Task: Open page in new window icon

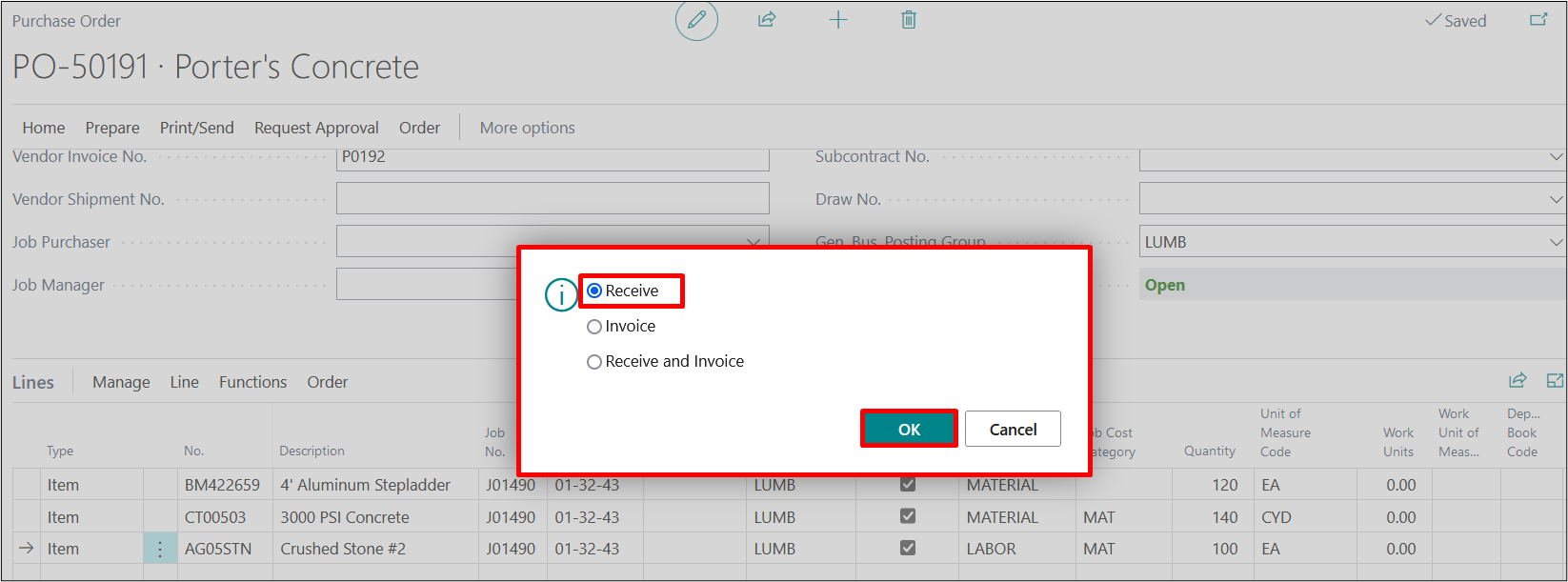Action: 1538,20
